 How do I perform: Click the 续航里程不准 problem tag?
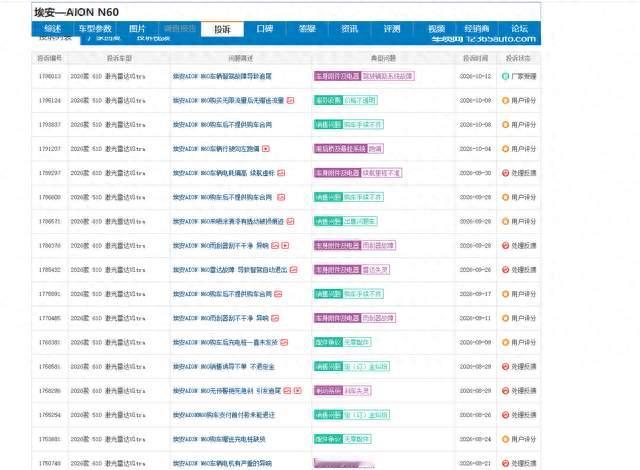[x=382, y=173]
